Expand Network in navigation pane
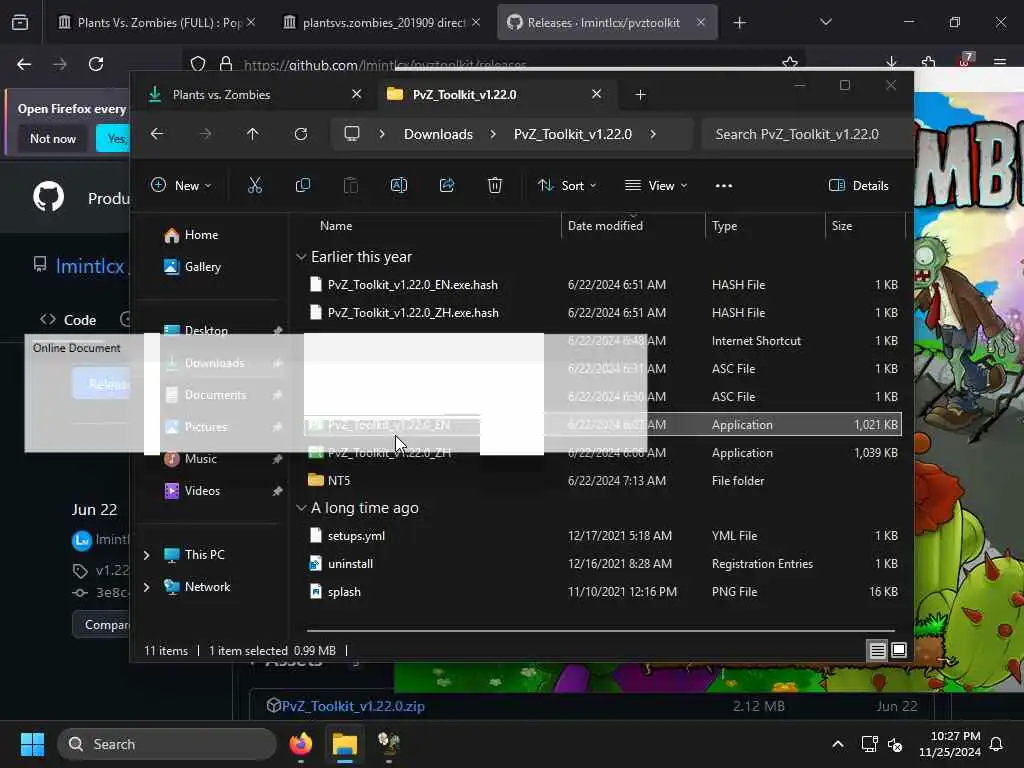1024x768 pixels. 147,587
